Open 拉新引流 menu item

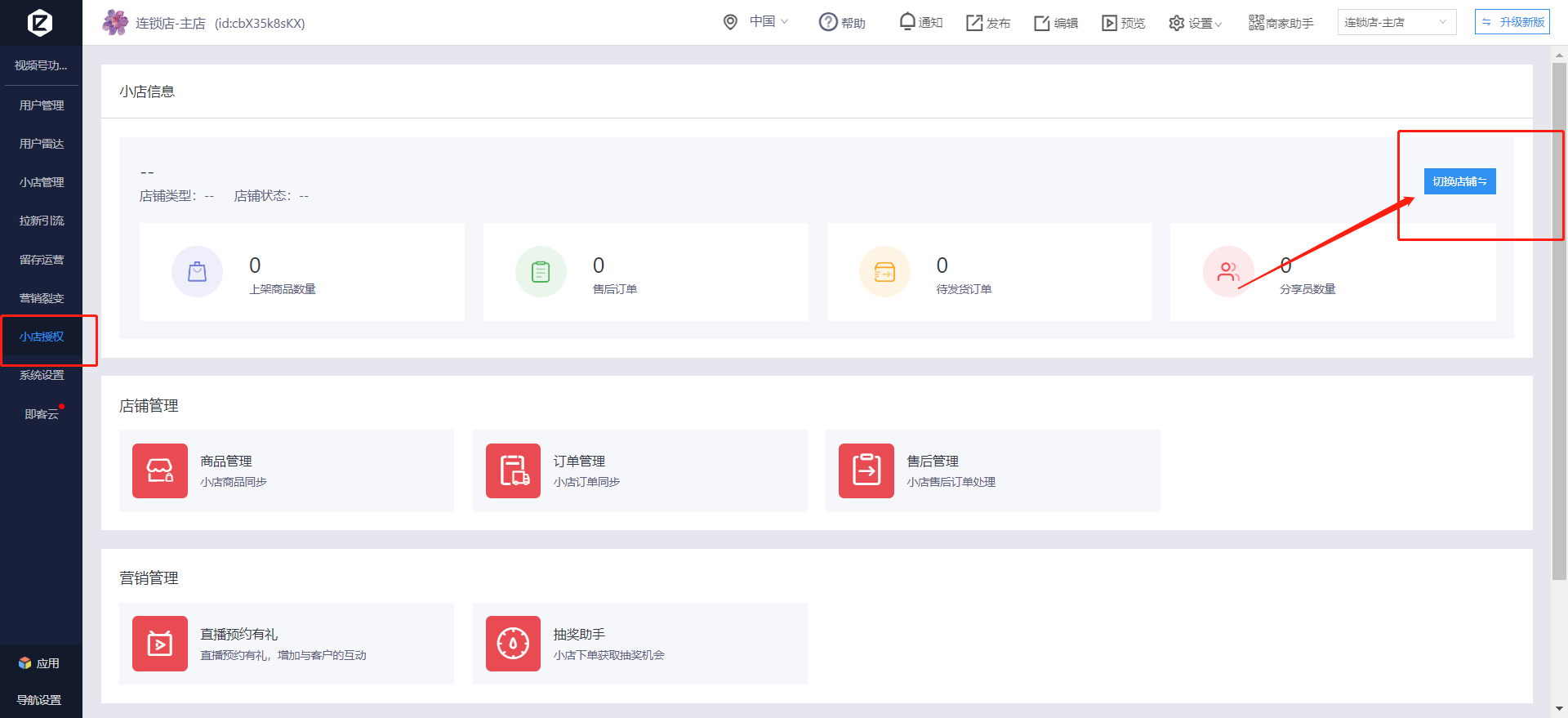(x=41, y=221)
